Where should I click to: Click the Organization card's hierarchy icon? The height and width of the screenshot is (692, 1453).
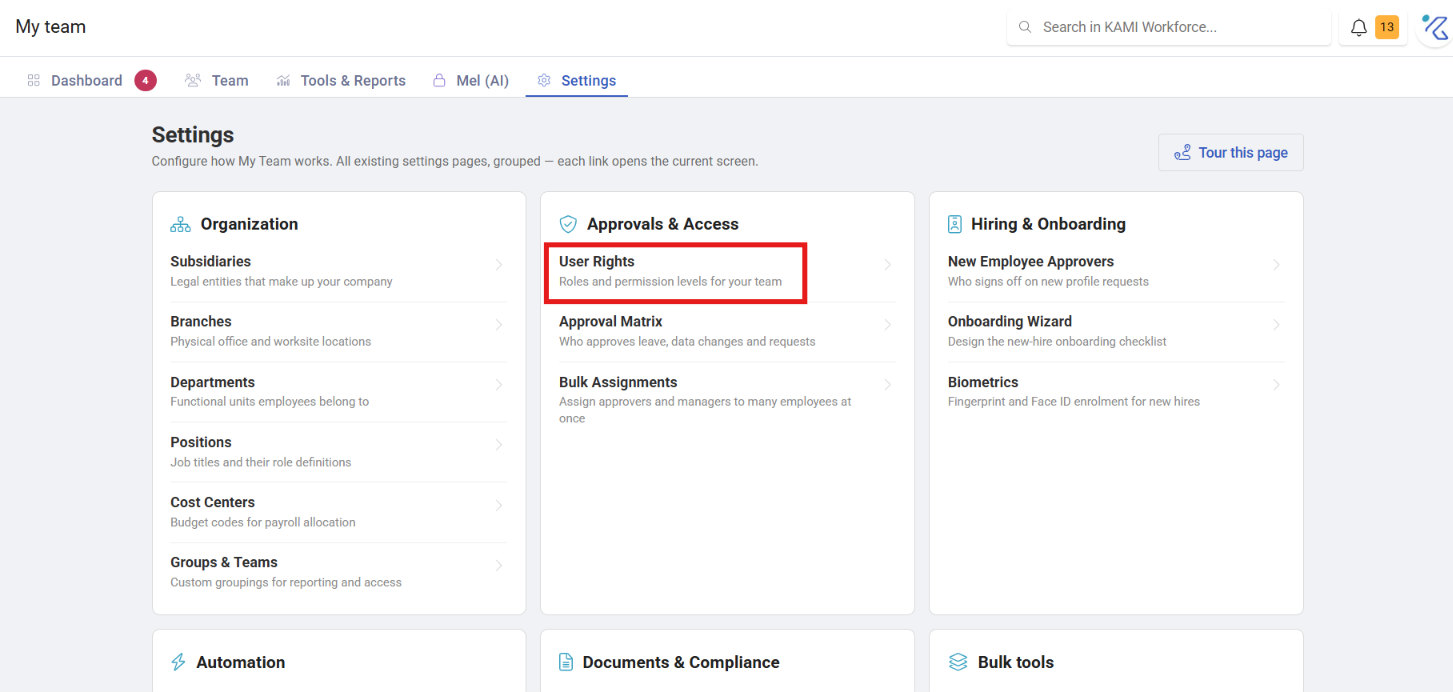(180, 224)
